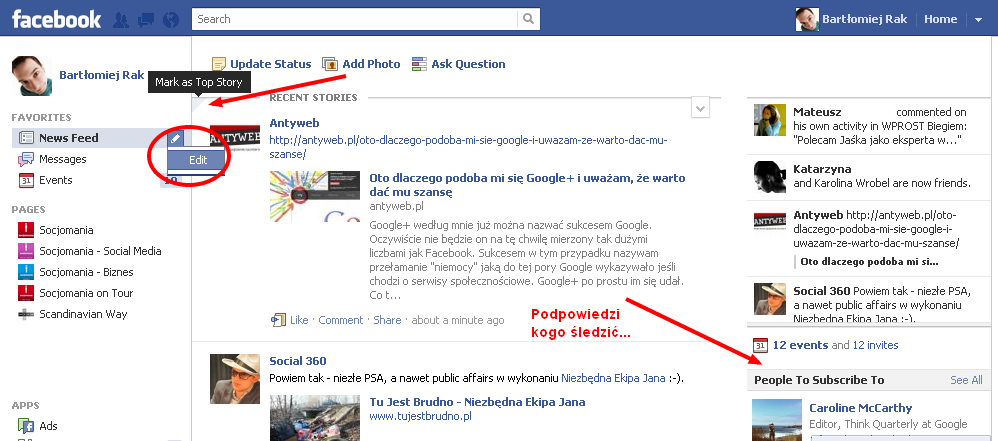
Task: Click Socjomania - Social Media page icon
Action: click(25, 251)
